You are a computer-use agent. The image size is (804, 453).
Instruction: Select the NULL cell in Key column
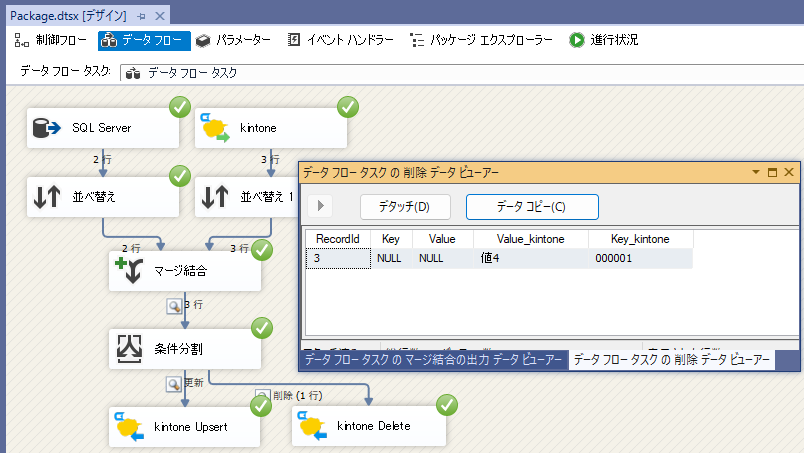point(391,258)
